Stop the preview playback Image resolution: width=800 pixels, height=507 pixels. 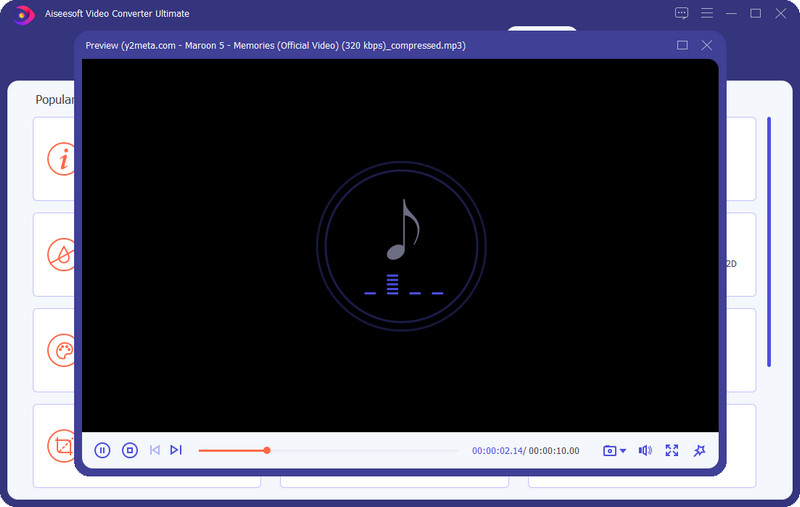coord(130,450)
